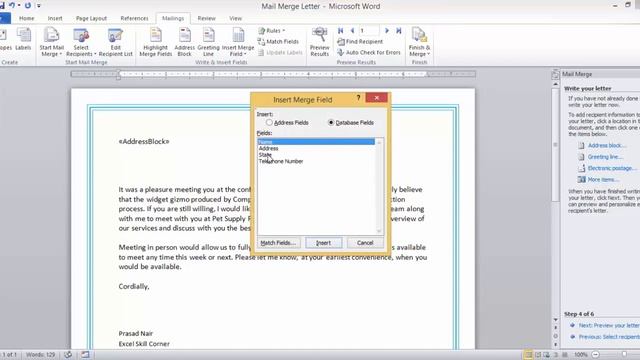
Task: Click Print Layout view icon in status bar
Action: point(528,355)
